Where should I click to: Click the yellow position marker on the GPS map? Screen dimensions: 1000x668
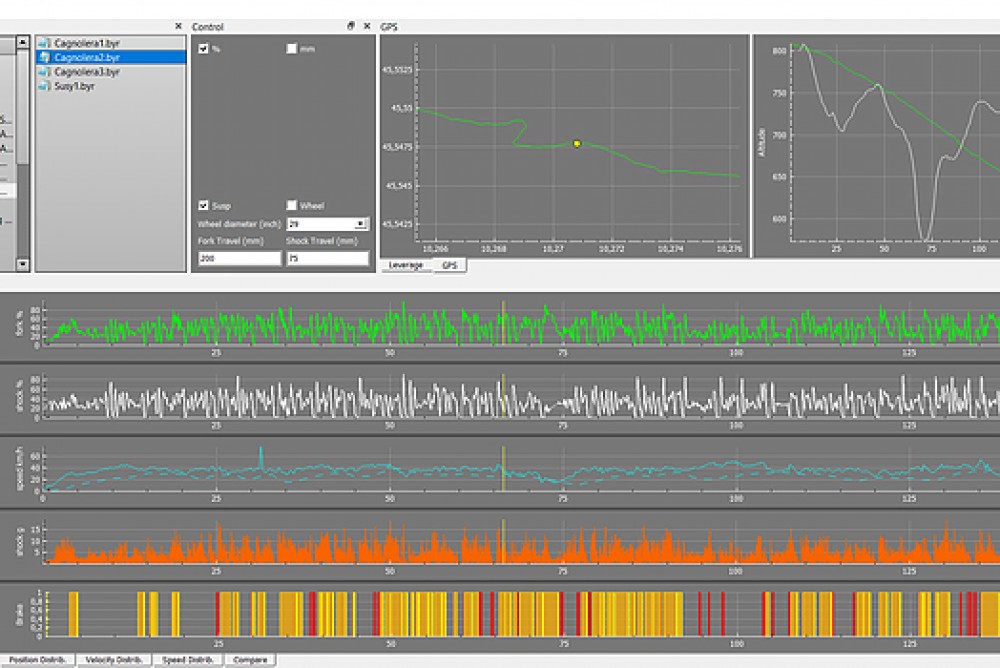[x=575, y=144]
